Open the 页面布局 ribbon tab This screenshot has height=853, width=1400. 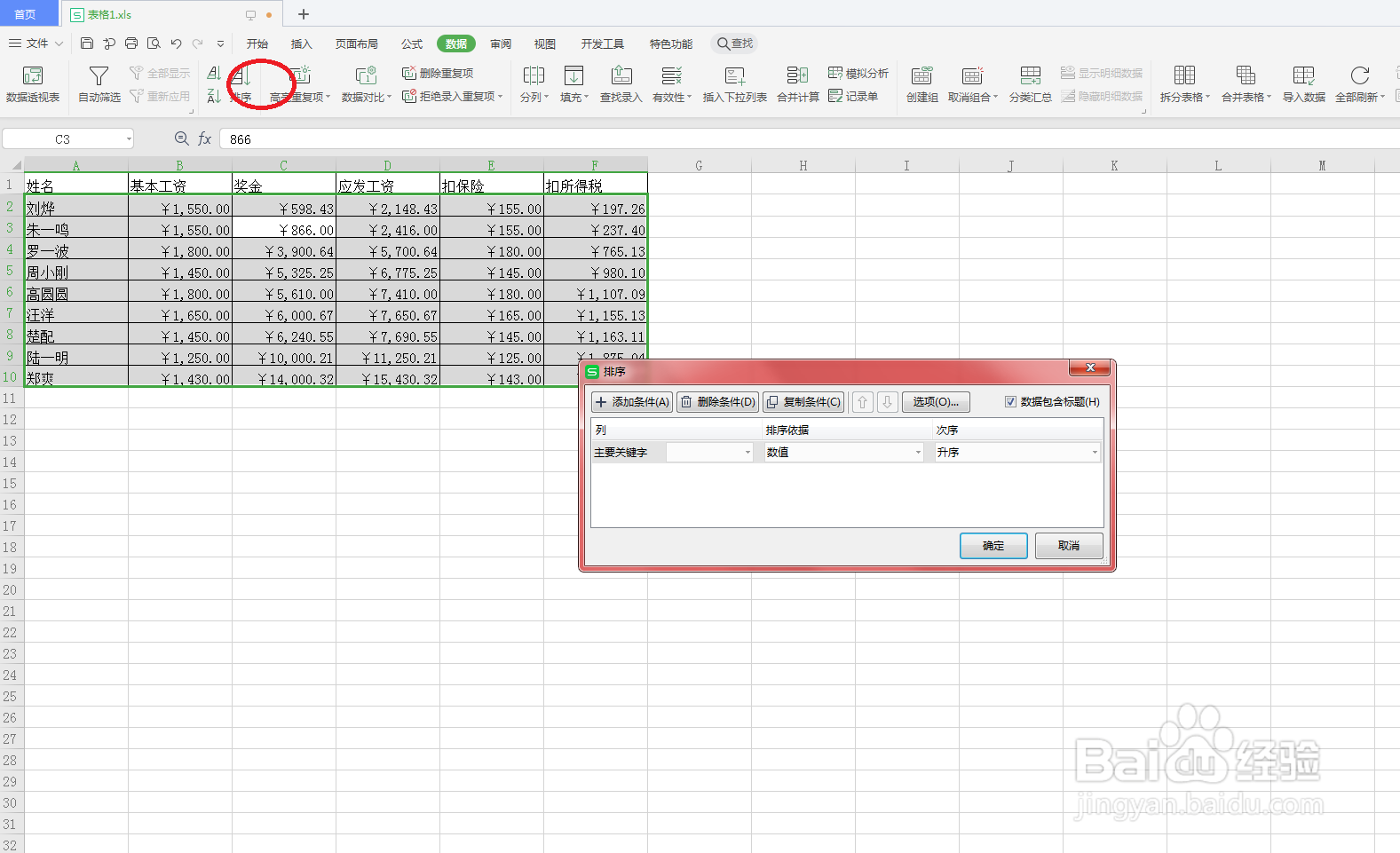pyautogui.click(x=357, y=43)
